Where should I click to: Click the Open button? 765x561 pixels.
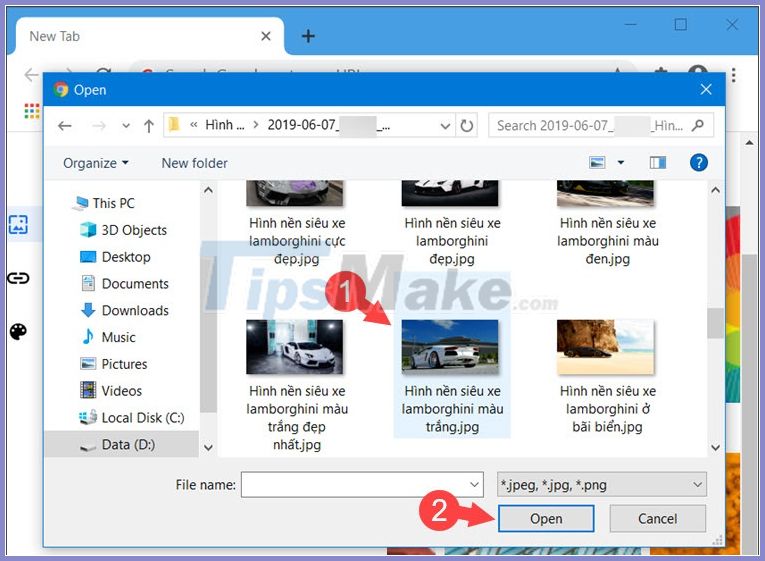click(546, 518)
